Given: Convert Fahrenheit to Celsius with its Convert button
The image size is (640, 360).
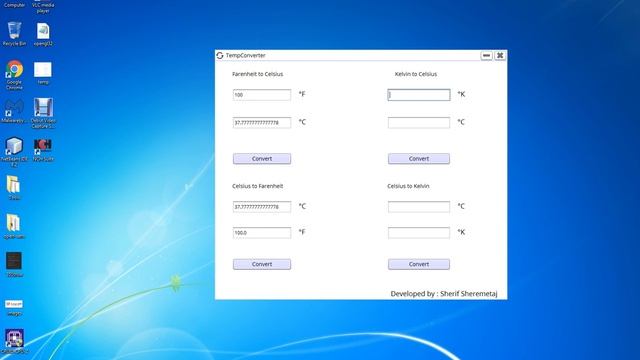Looking at the screenshot, I should [x=262, y=159].
